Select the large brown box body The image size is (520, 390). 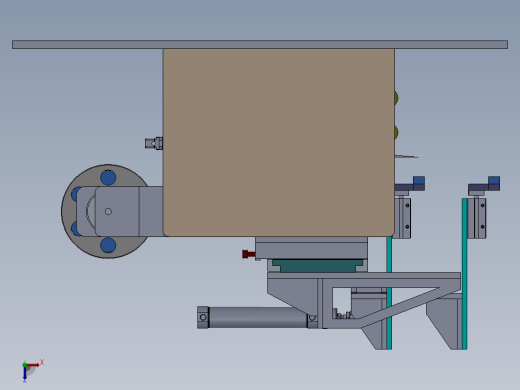279,143
